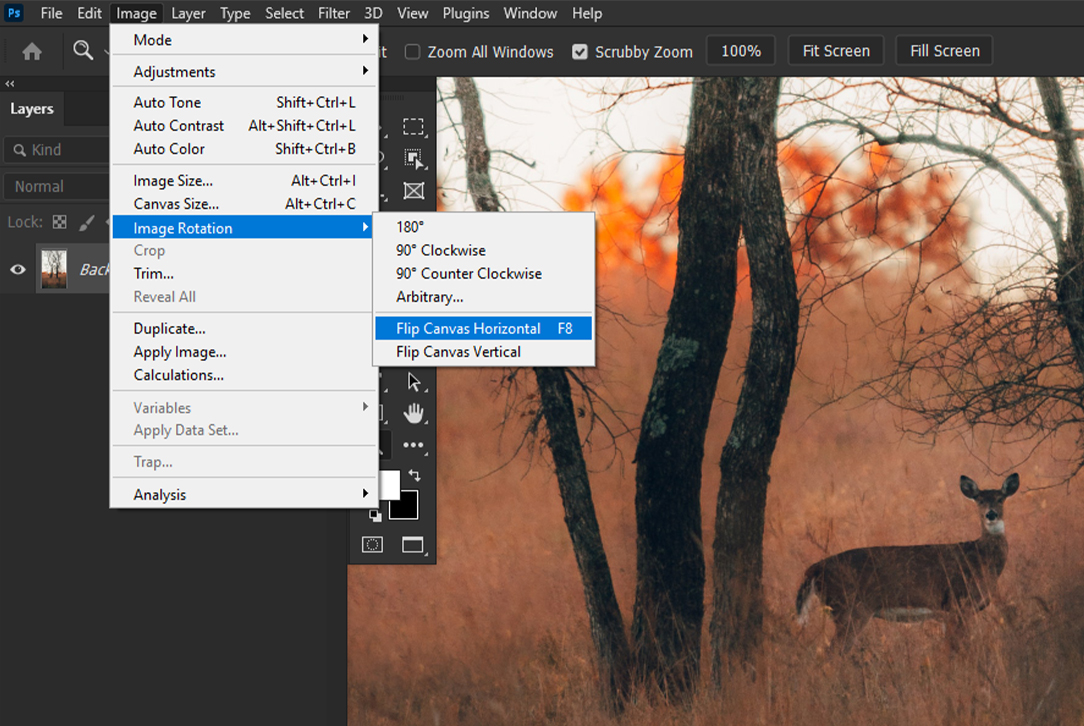Viewport: 1084px width, 726px height.
Task: Change the Screen Mode
Action: (x=414, y=543)
